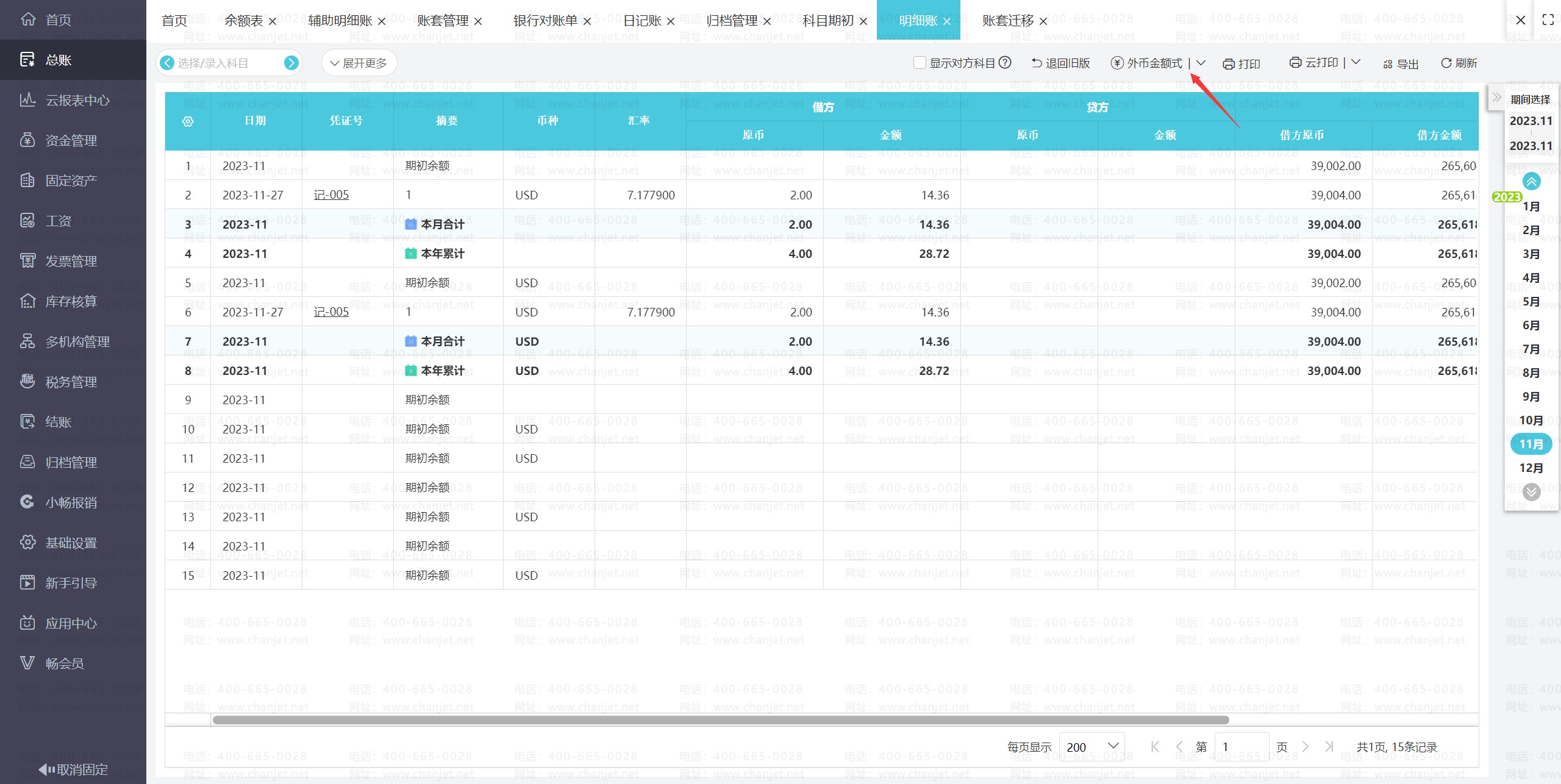Open the 每页显示 200 dropdown

(x=1092, y=746)
